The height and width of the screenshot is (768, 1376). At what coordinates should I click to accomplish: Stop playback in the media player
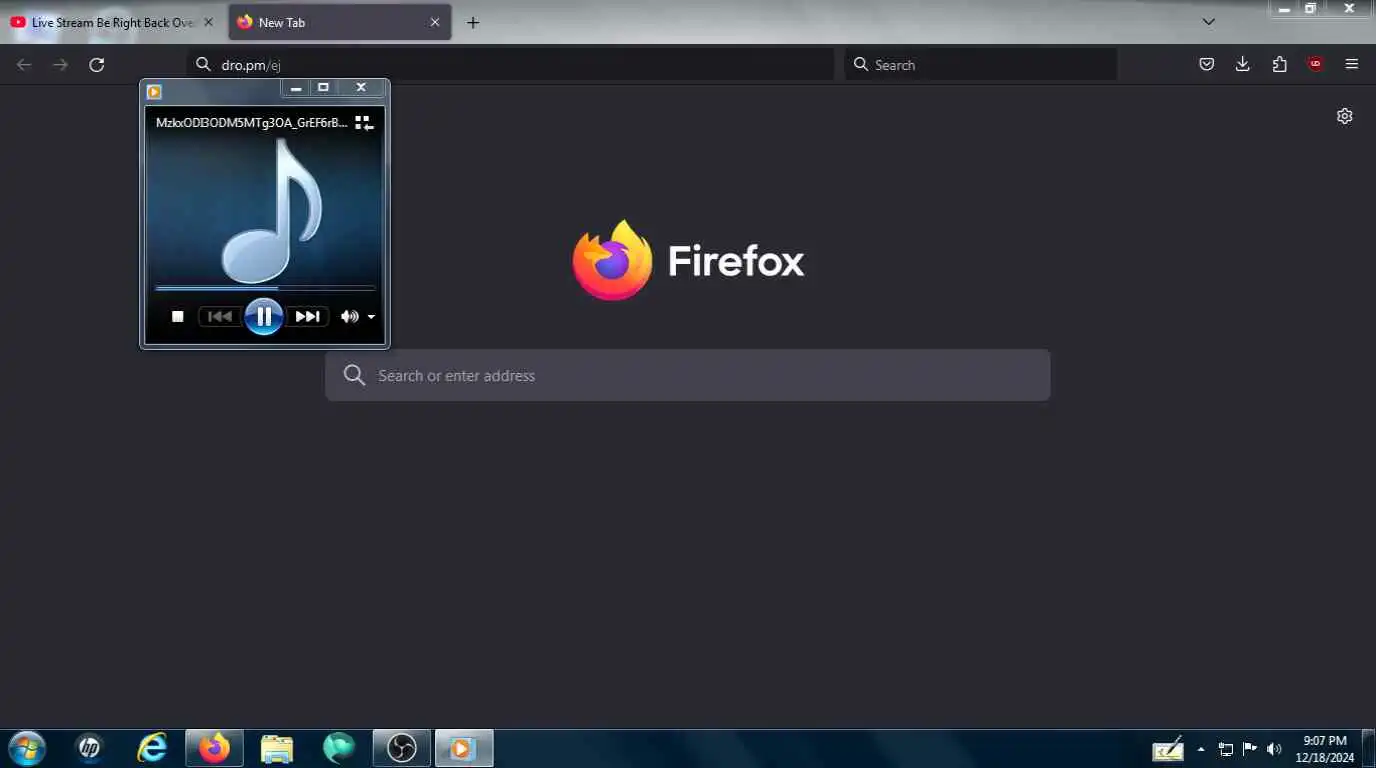[178, 317]
